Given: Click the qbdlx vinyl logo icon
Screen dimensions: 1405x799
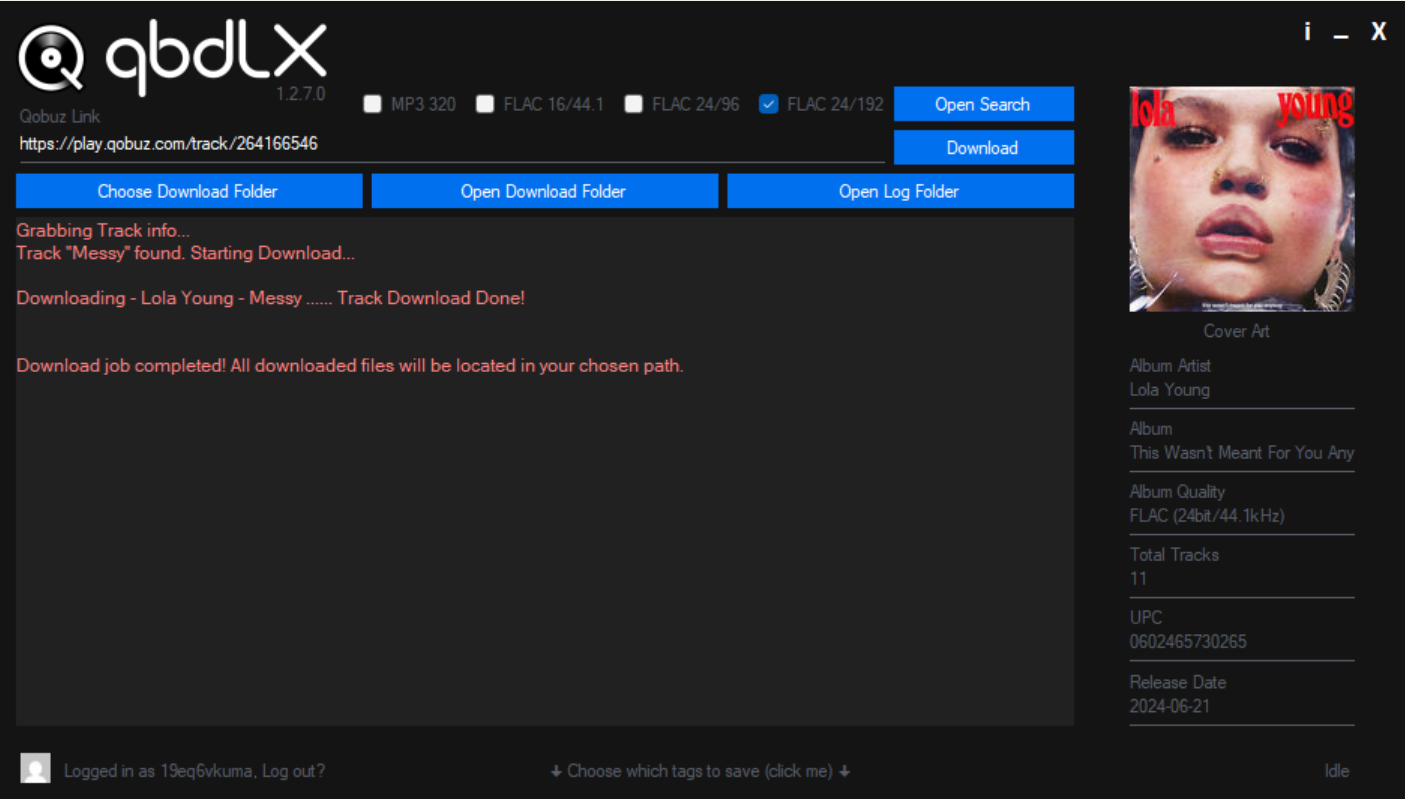Looking at the screenshot, I should click(x=51, y=59).
